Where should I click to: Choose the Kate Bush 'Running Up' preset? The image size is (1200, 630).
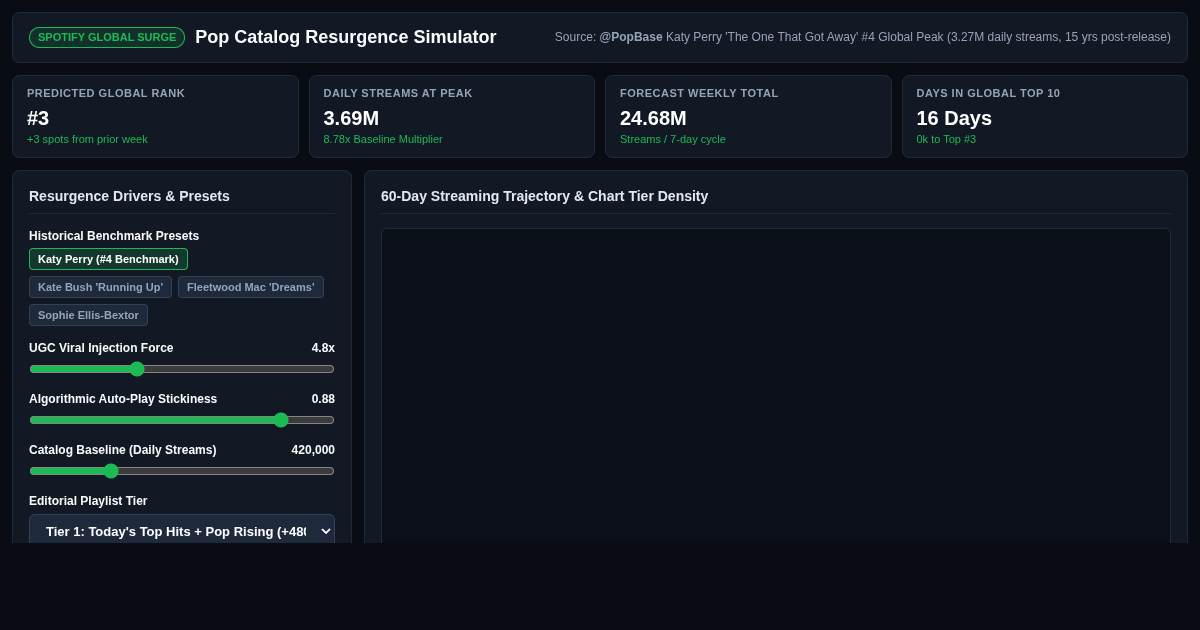100,287
